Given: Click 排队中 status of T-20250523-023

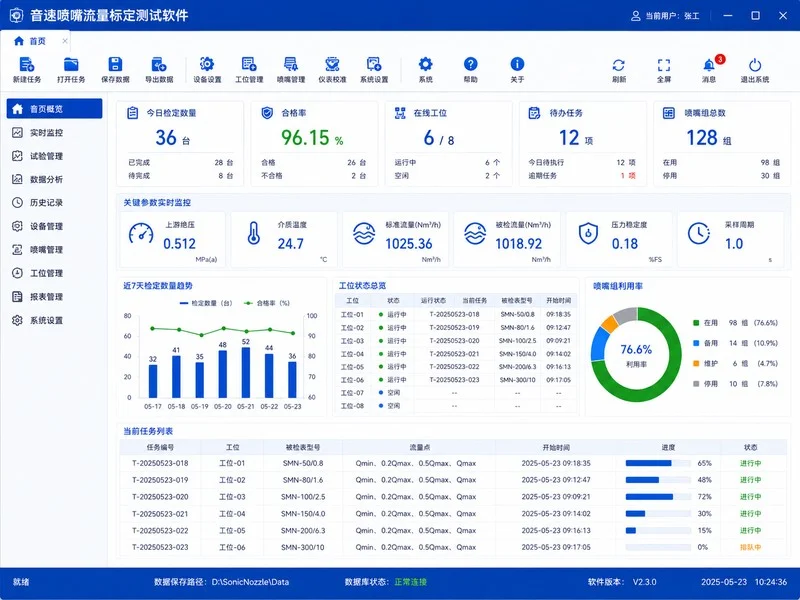Looking at the screenshot, I should [x=751, y=547].
